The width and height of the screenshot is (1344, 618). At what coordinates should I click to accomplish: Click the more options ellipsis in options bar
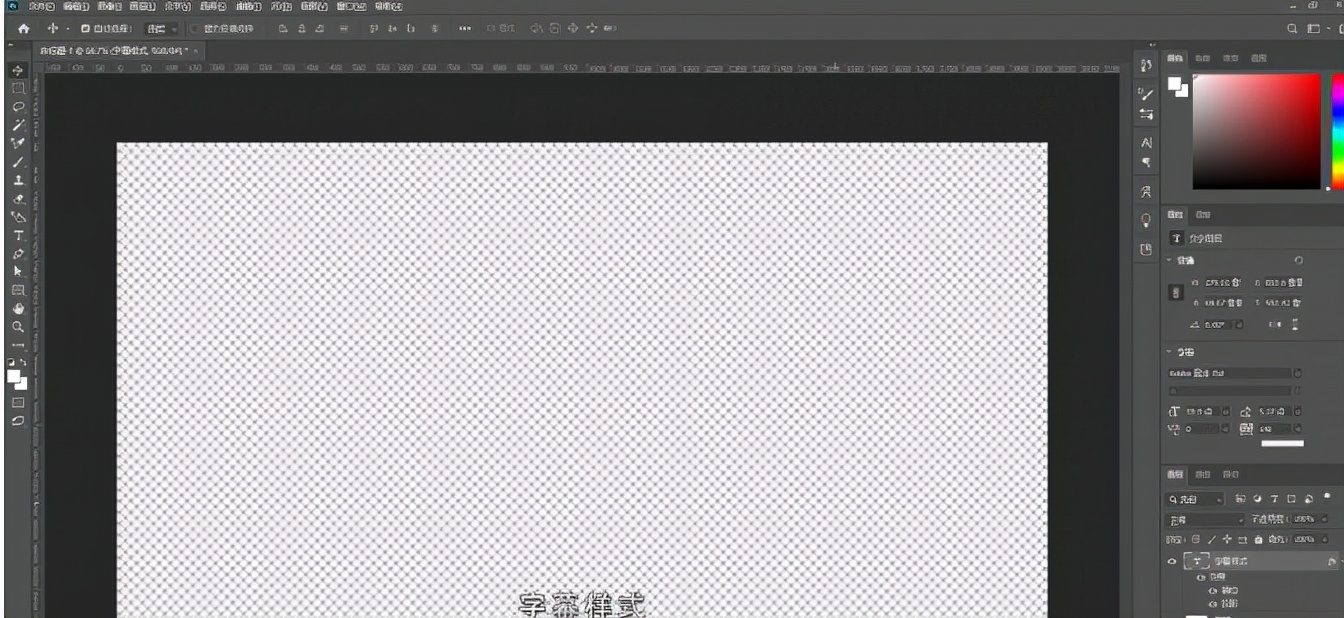click(x=464, y=29)
